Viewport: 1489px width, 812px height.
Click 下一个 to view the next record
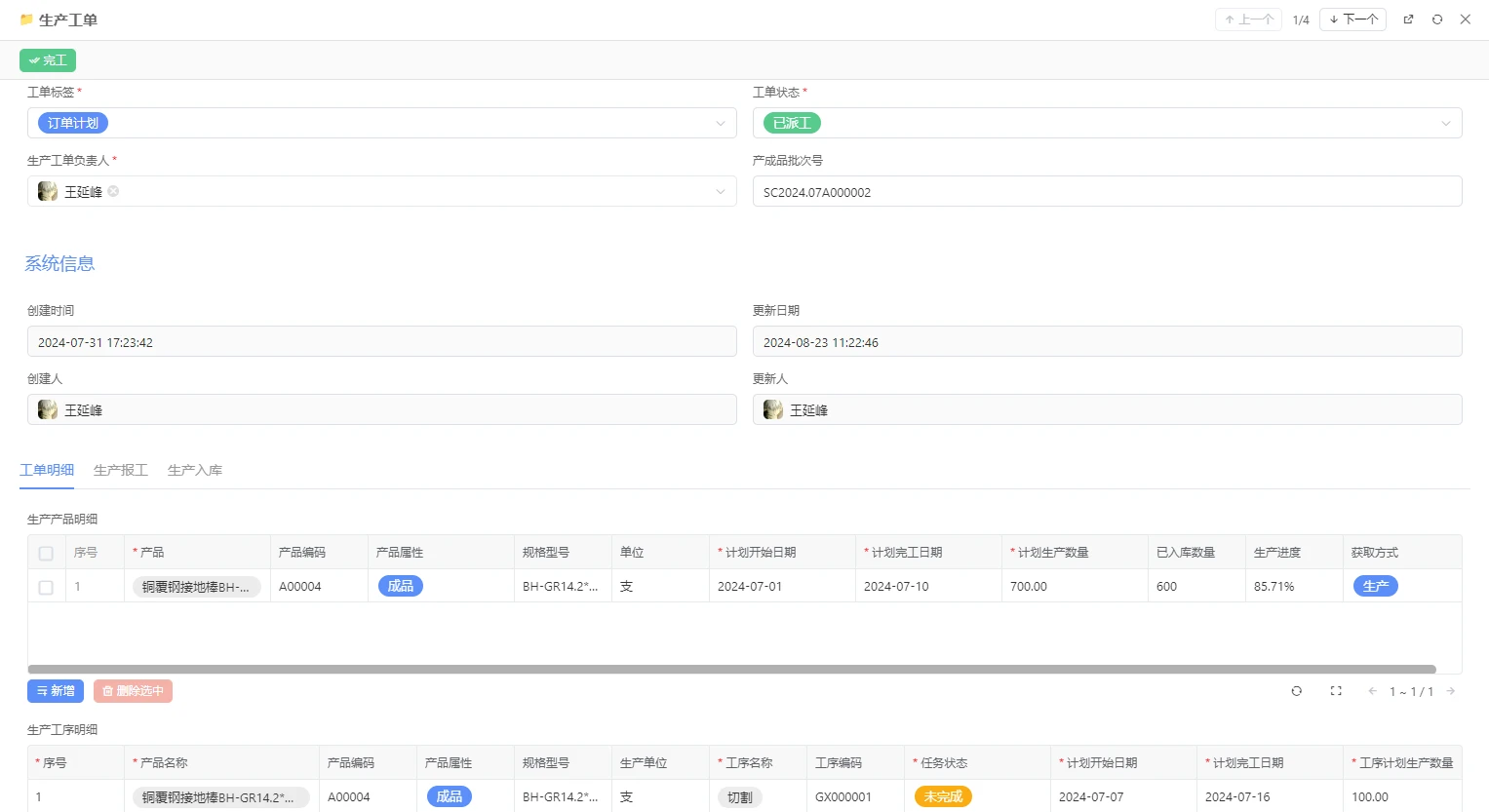(1352, 19)
